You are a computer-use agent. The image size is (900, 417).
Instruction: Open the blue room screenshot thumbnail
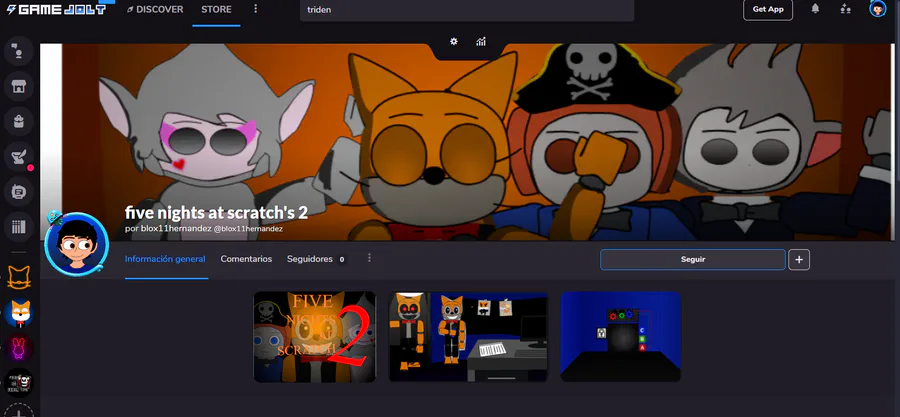(x=620, y=337)
